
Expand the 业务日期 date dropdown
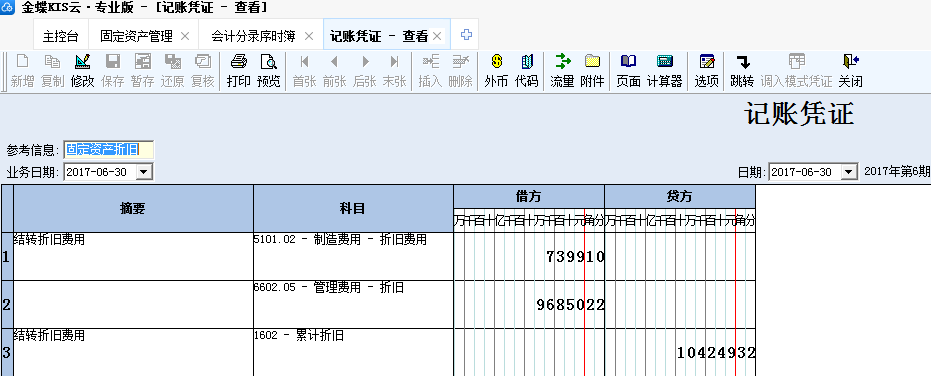coord(144,172)
